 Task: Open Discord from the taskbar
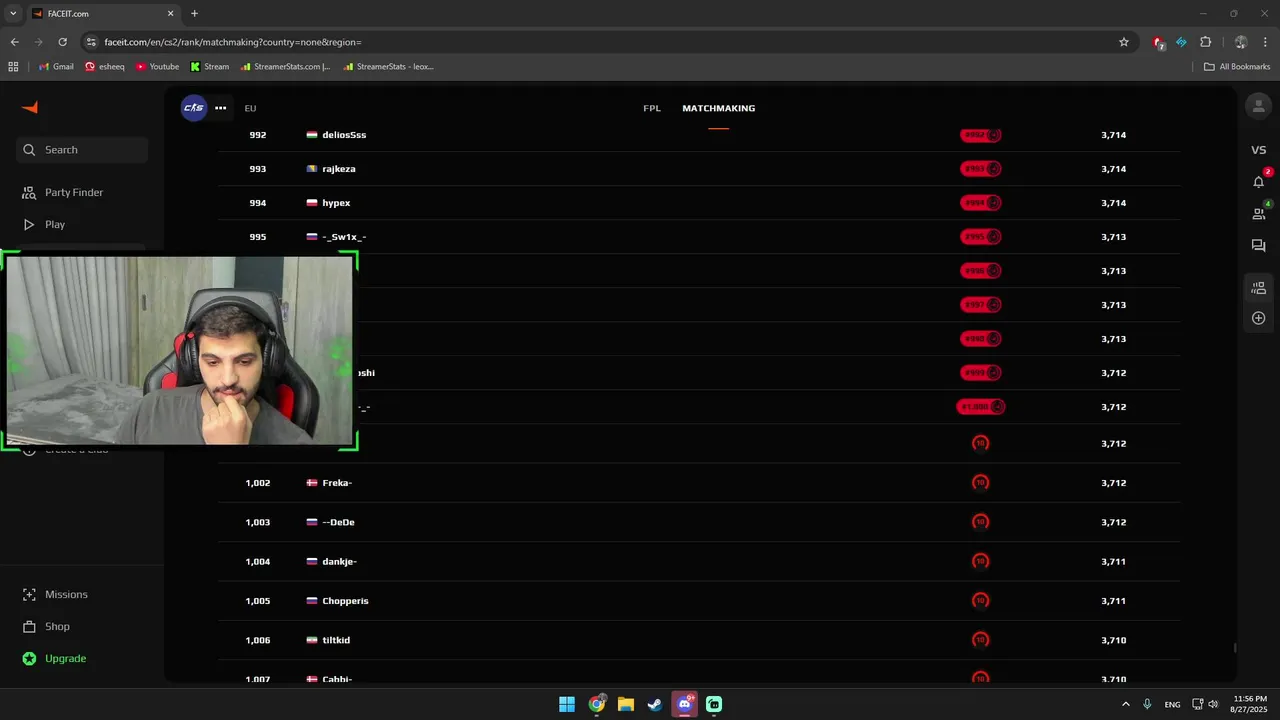pyautogui.click(x=685, y=704)
